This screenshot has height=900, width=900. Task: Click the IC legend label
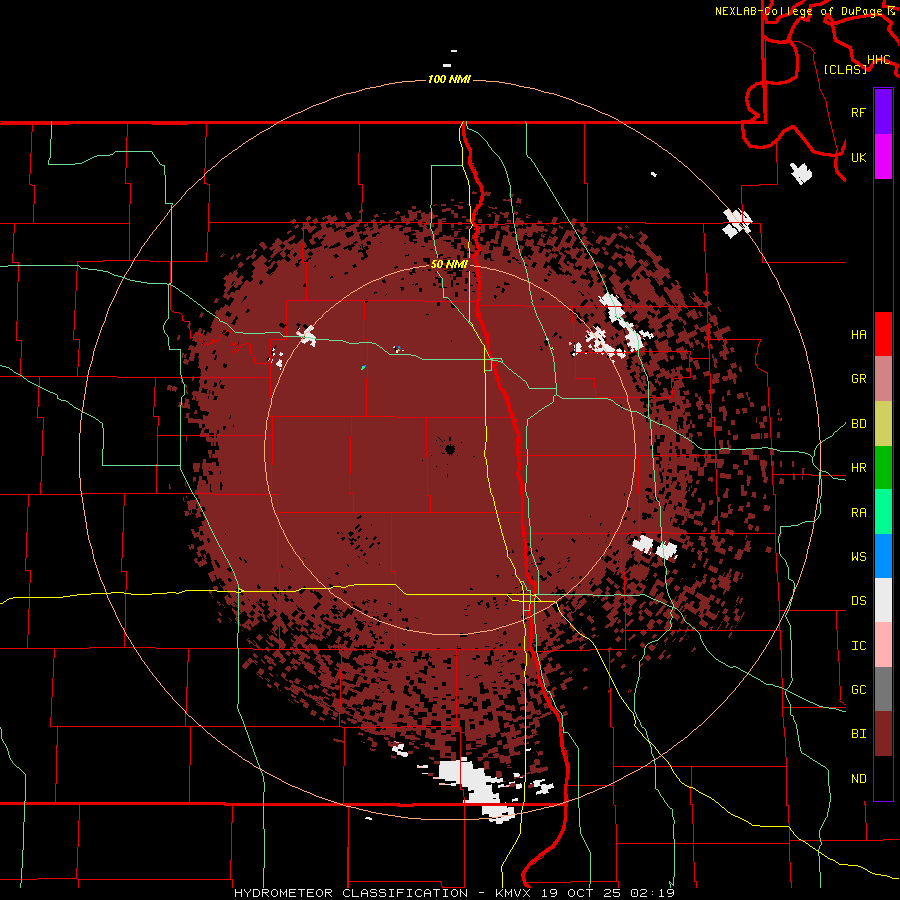pos(858,645)
